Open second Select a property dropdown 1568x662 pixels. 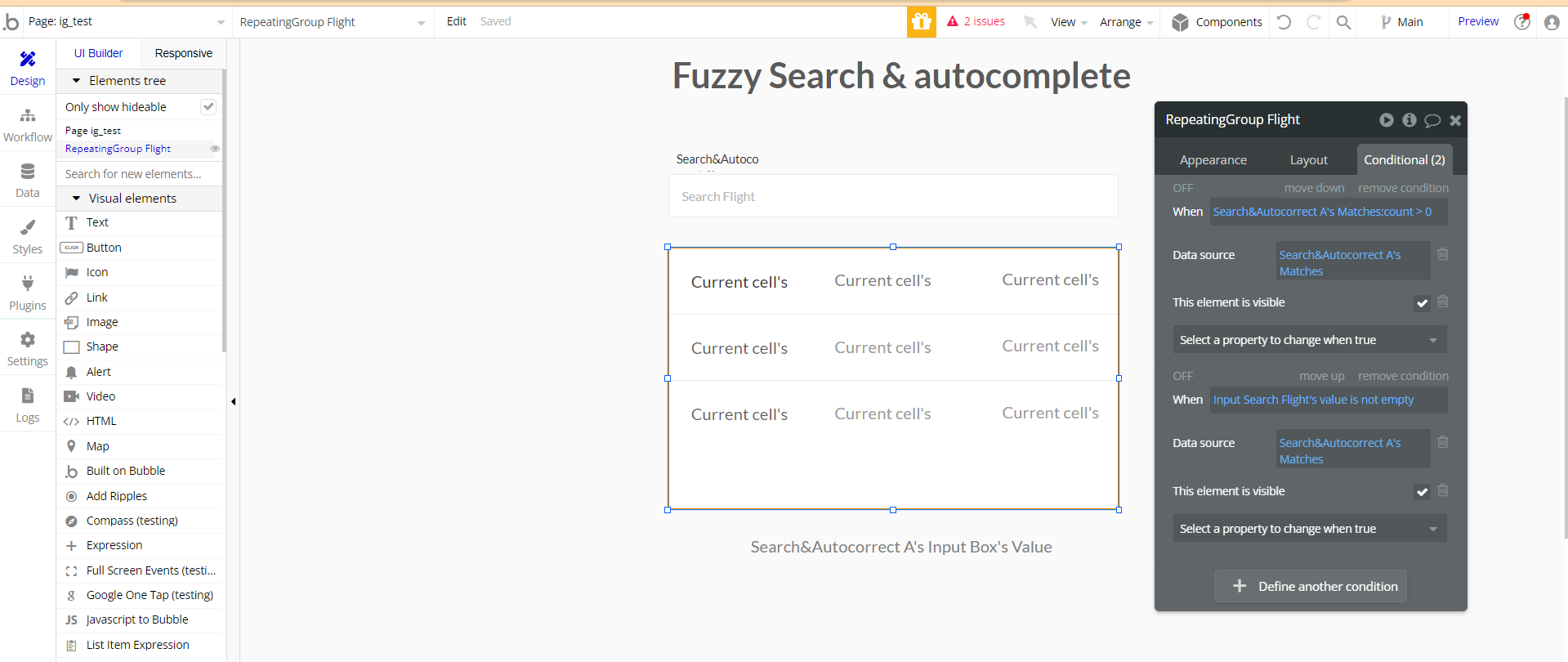point(1310,529)
